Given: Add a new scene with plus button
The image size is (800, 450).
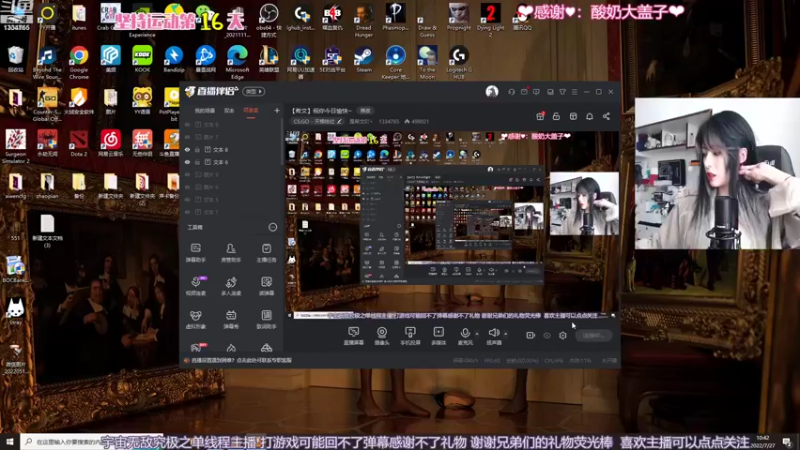Looking at the screenshot, I should pos(277,110).
